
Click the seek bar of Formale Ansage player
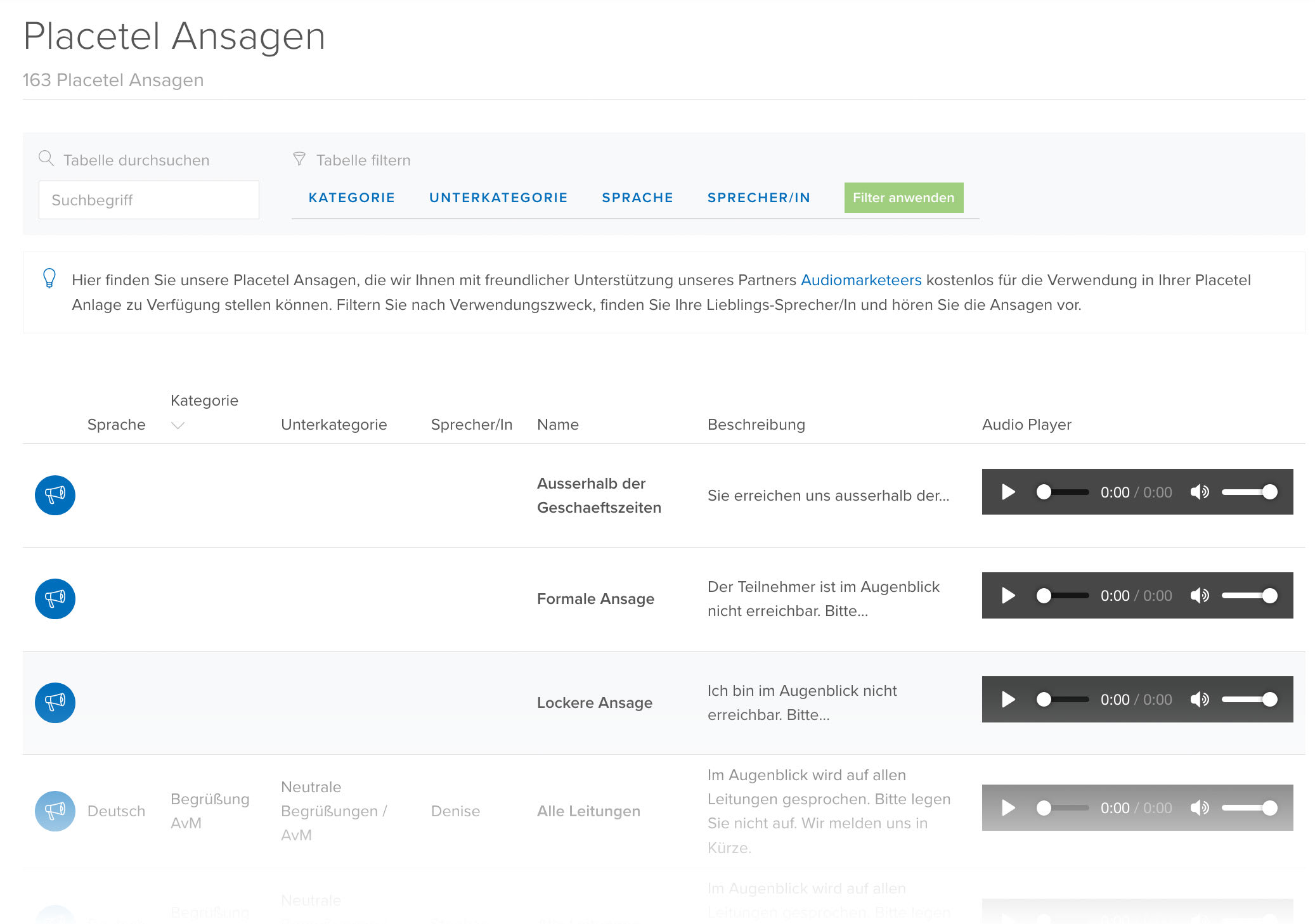(1065, 595)
